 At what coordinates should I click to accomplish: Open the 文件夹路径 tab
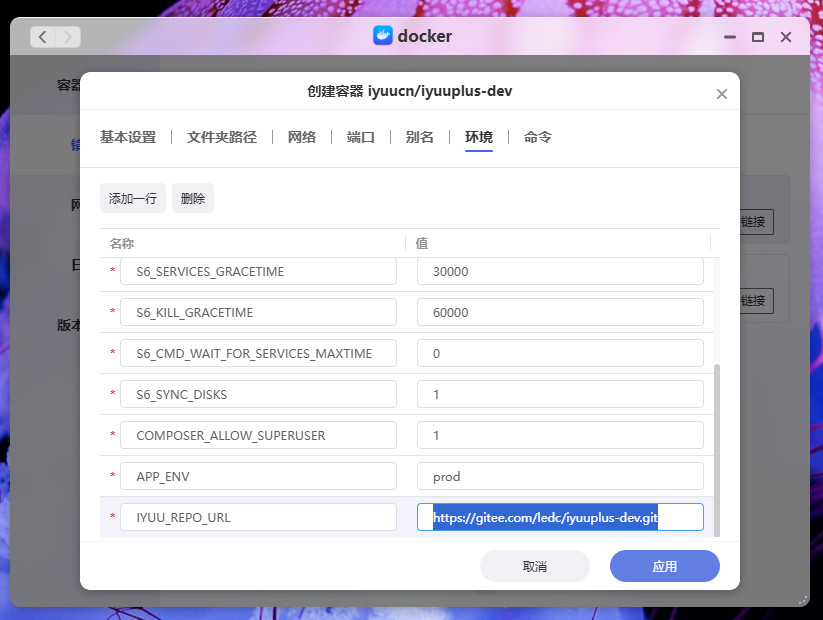[x=222, y=137]
